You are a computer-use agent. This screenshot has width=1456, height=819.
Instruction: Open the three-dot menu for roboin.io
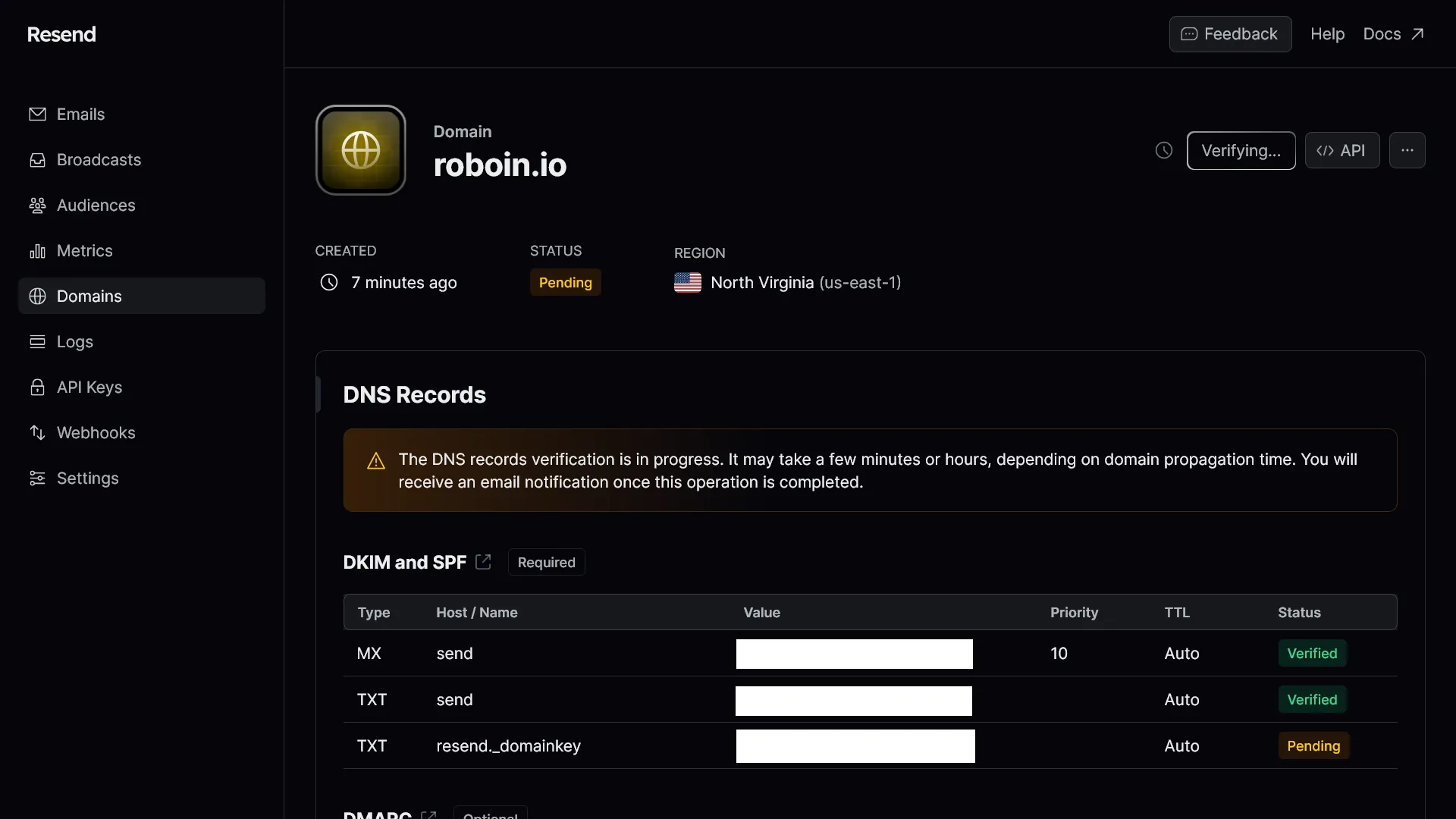click(1407, 150)
